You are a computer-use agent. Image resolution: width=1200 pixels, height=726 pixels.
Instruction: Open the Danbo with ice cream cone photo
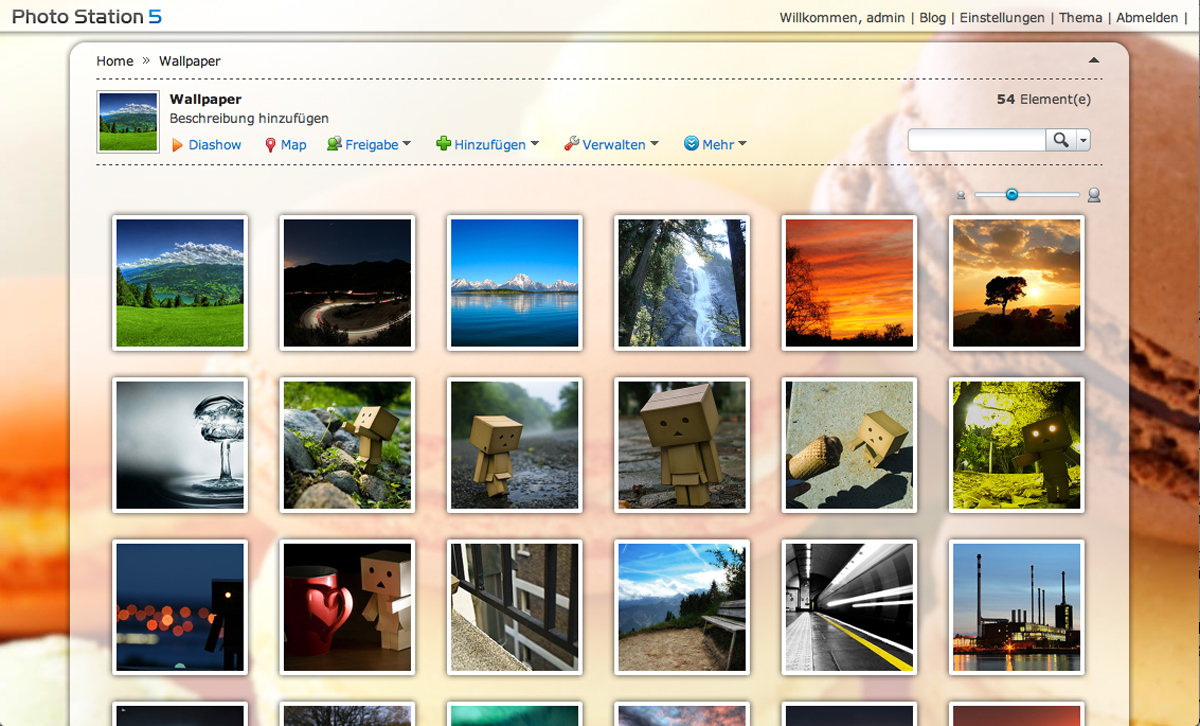[x=849, y=445]
